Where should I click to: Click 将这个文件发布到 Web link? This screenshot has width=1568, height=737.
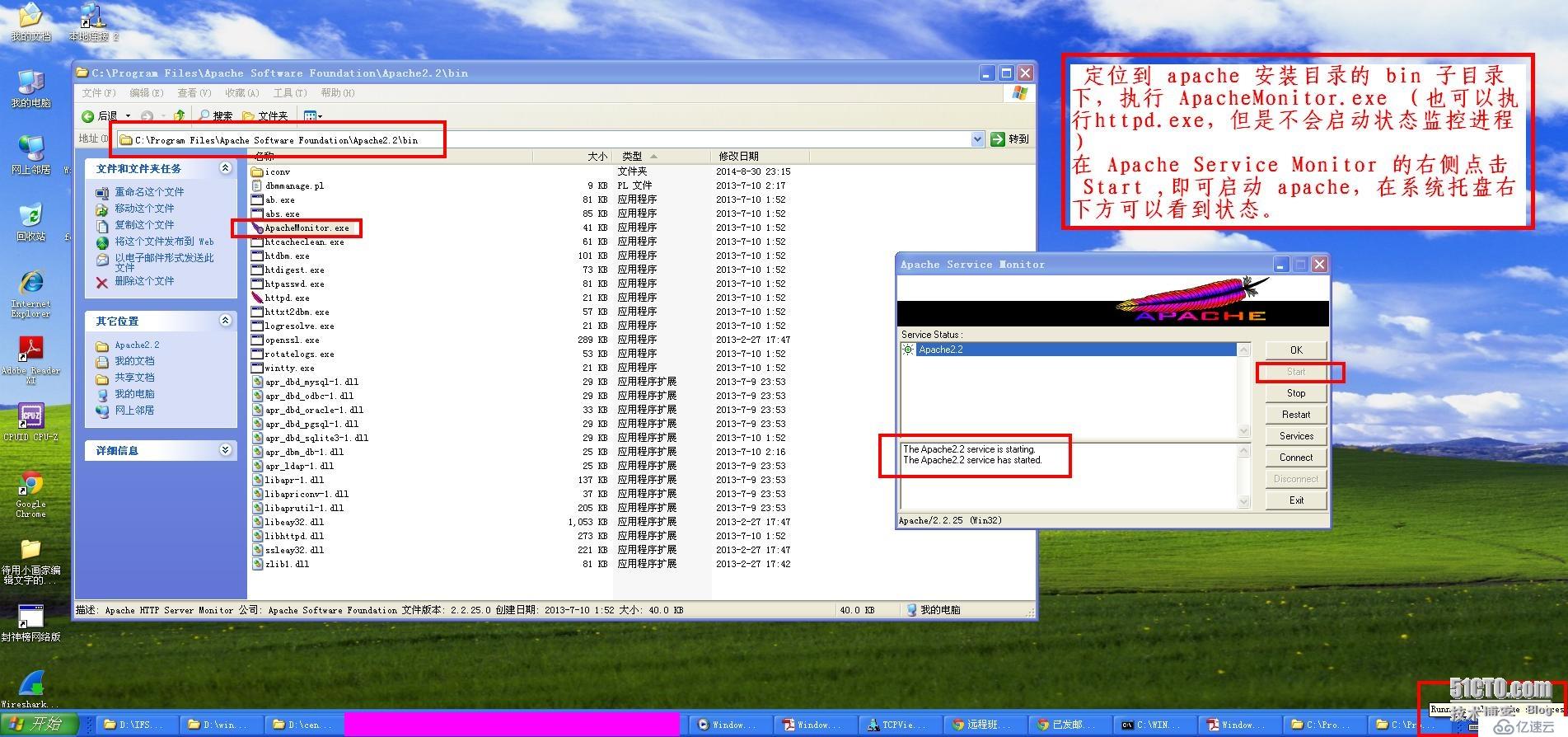tap(164, 242)
